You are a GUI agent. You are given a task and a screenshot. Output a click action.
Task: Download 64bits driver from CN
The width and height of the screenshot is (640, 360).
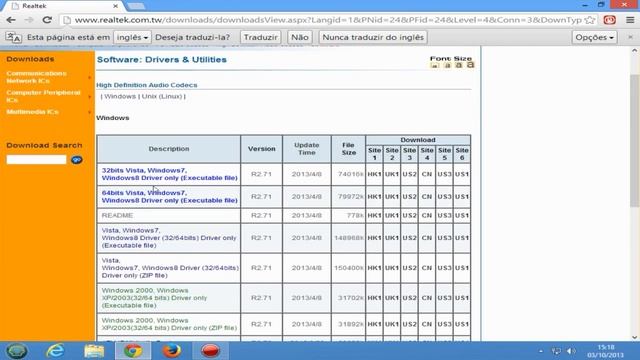pyautogui.click(x=427, y=197)
